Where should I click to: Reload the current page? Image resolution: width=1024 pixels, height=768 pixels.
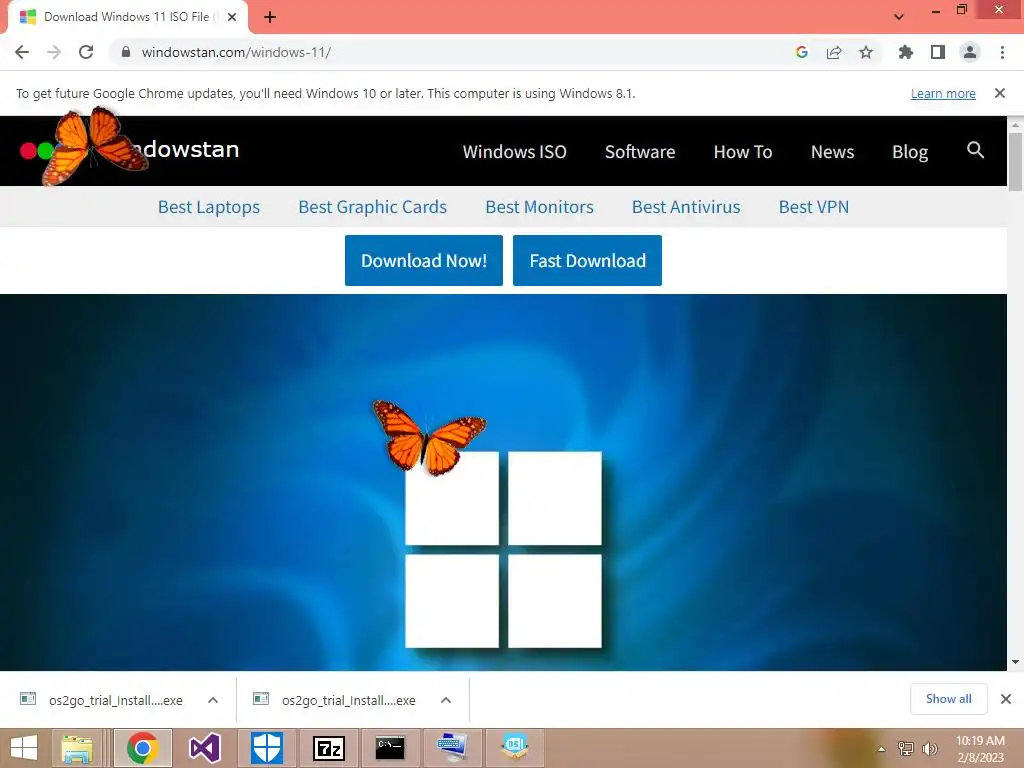[x=86, y=52]
